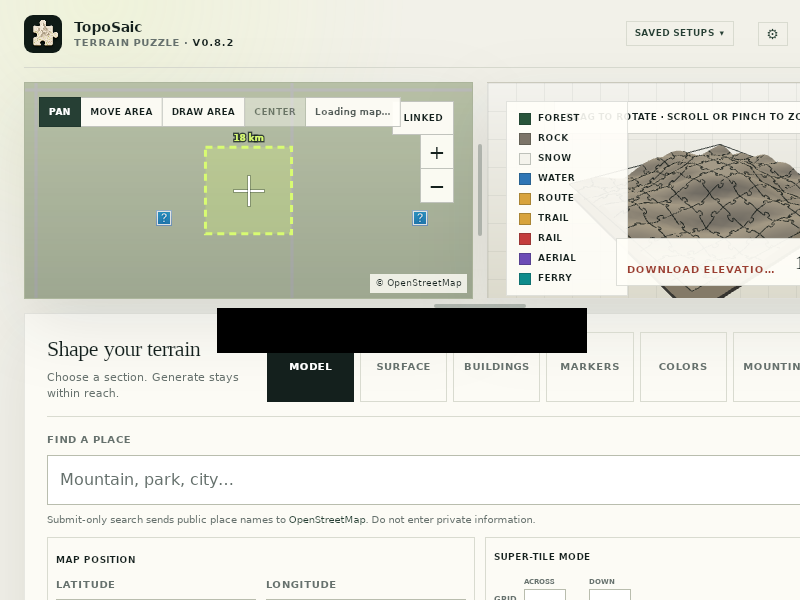Click the dashed yellow selection area

tap(248, 190)
